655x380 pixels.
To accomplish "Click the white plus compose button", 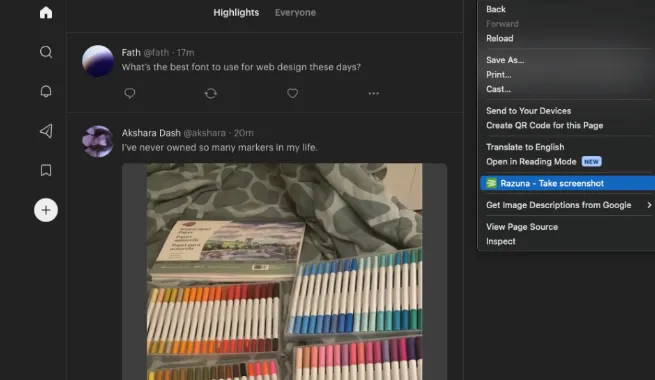I will click(46, 210).
